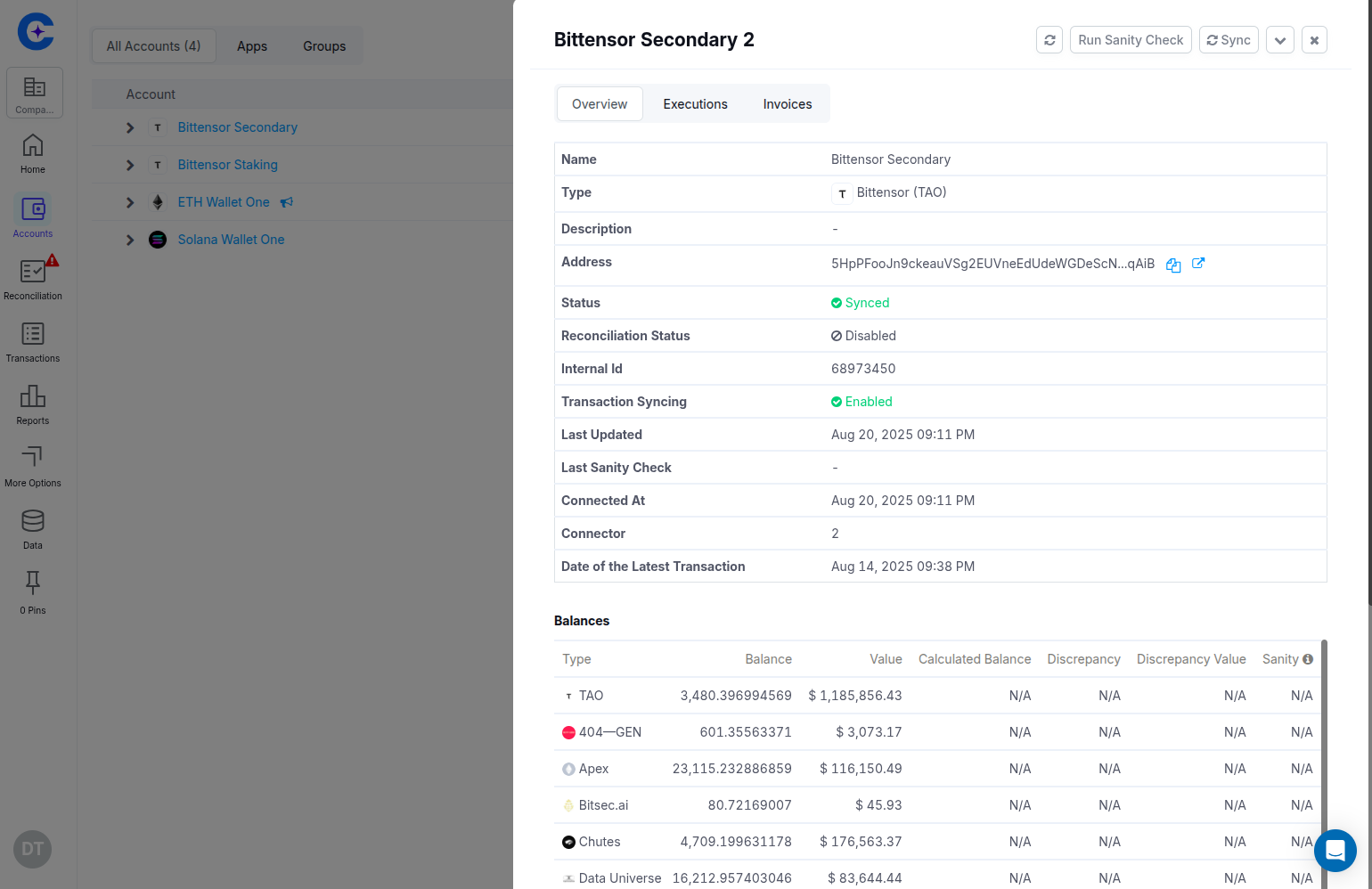
Task: Click the Sync button
Action: coord(1229,40)
